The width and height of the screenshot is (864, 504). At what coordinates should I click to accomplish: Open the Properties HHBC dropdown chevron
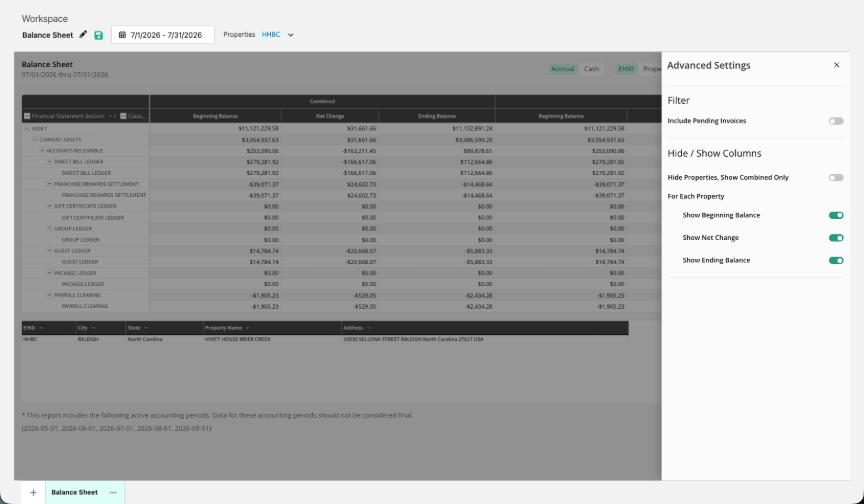coord(291,35)
